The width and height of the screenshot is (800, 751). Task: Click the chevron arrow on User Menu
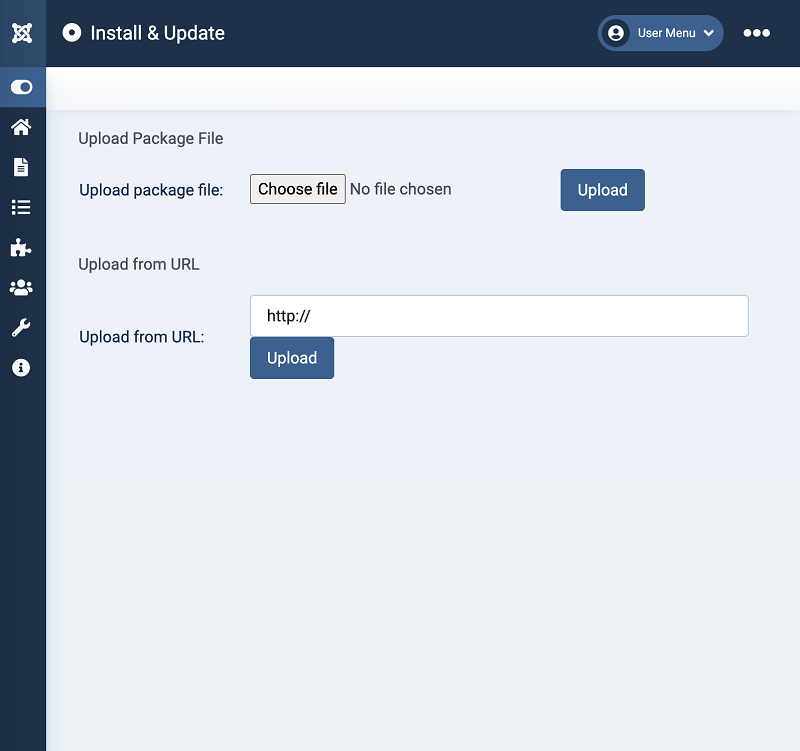(x=709, y=33)
